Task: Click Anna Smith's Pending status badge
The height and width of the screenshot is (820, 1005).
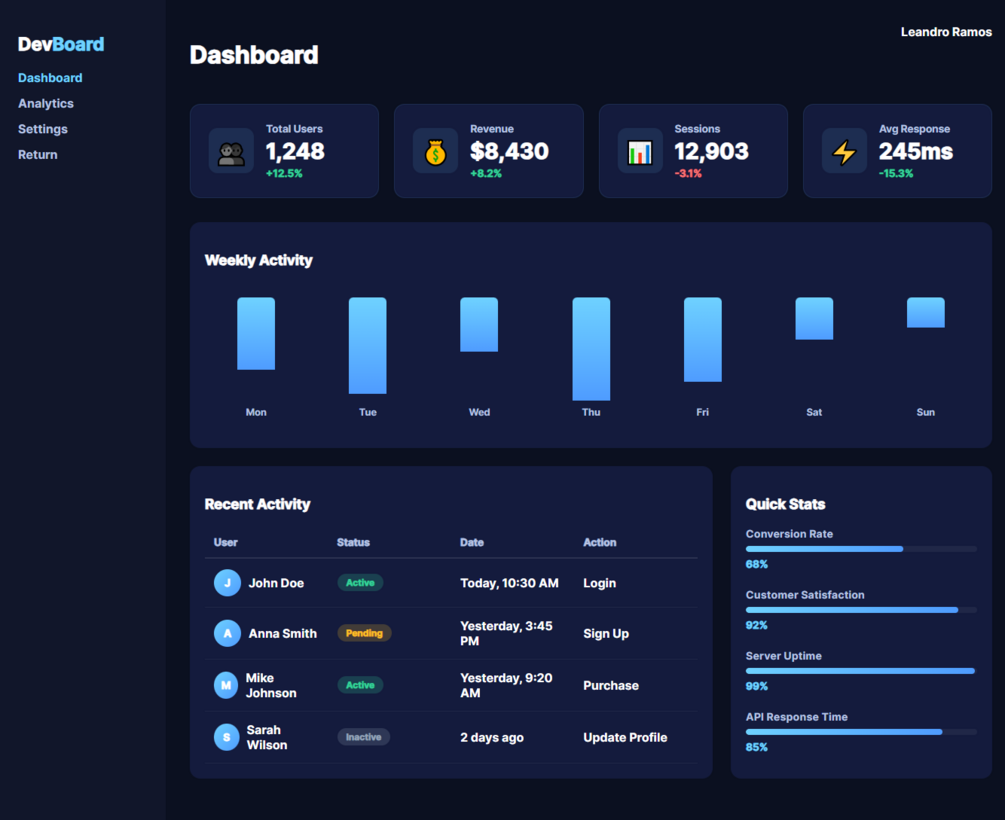Action: (364, 633)
